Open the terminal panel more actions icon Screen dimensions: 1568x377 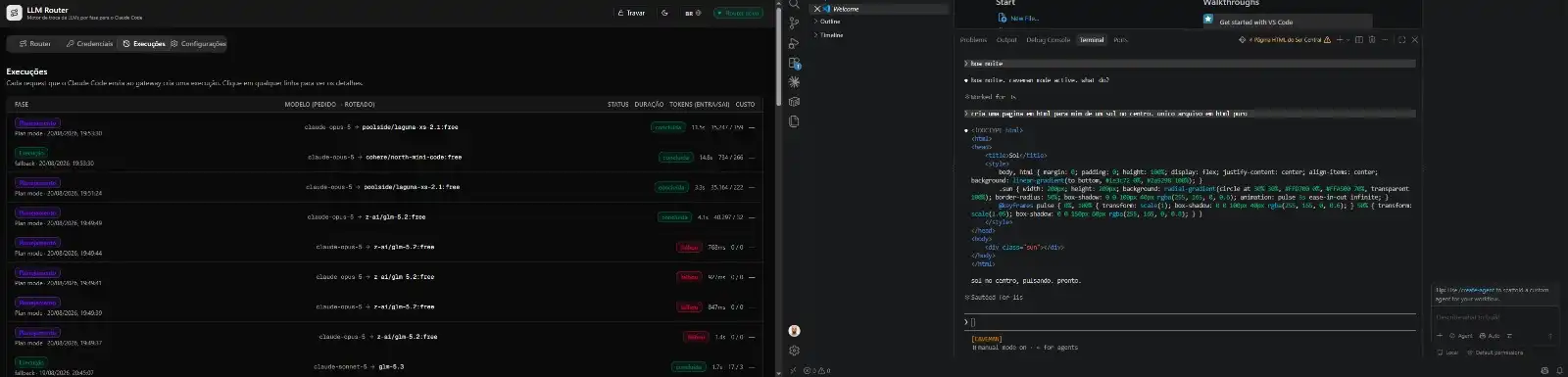coord(1386,40)
